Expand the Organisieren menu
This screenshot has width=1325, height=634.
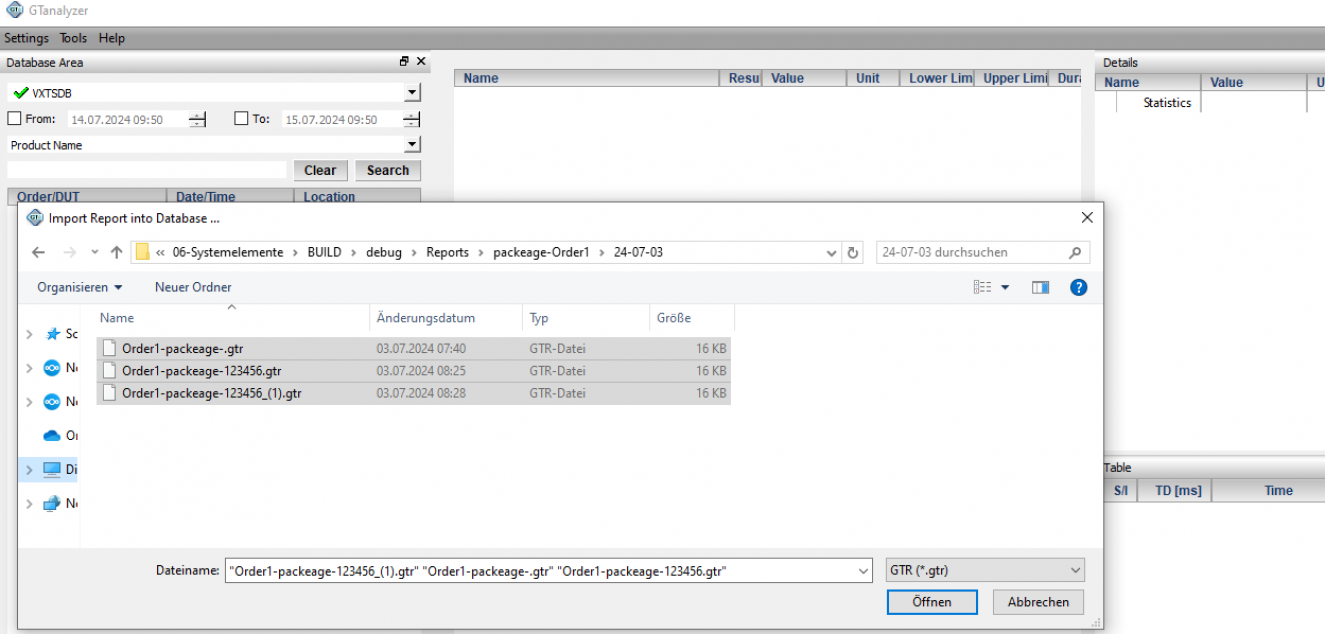[x=79, y=287]
